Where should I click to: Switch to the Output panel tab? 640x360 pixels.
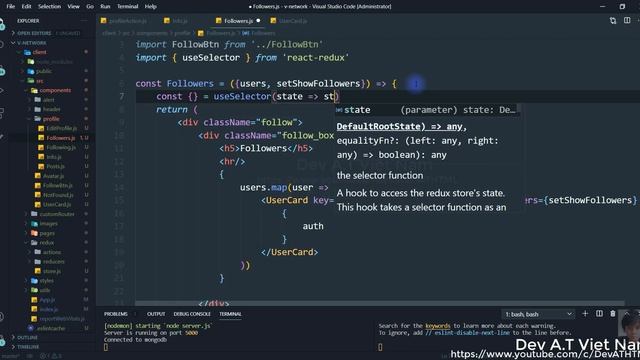click(x=156, y=314)
